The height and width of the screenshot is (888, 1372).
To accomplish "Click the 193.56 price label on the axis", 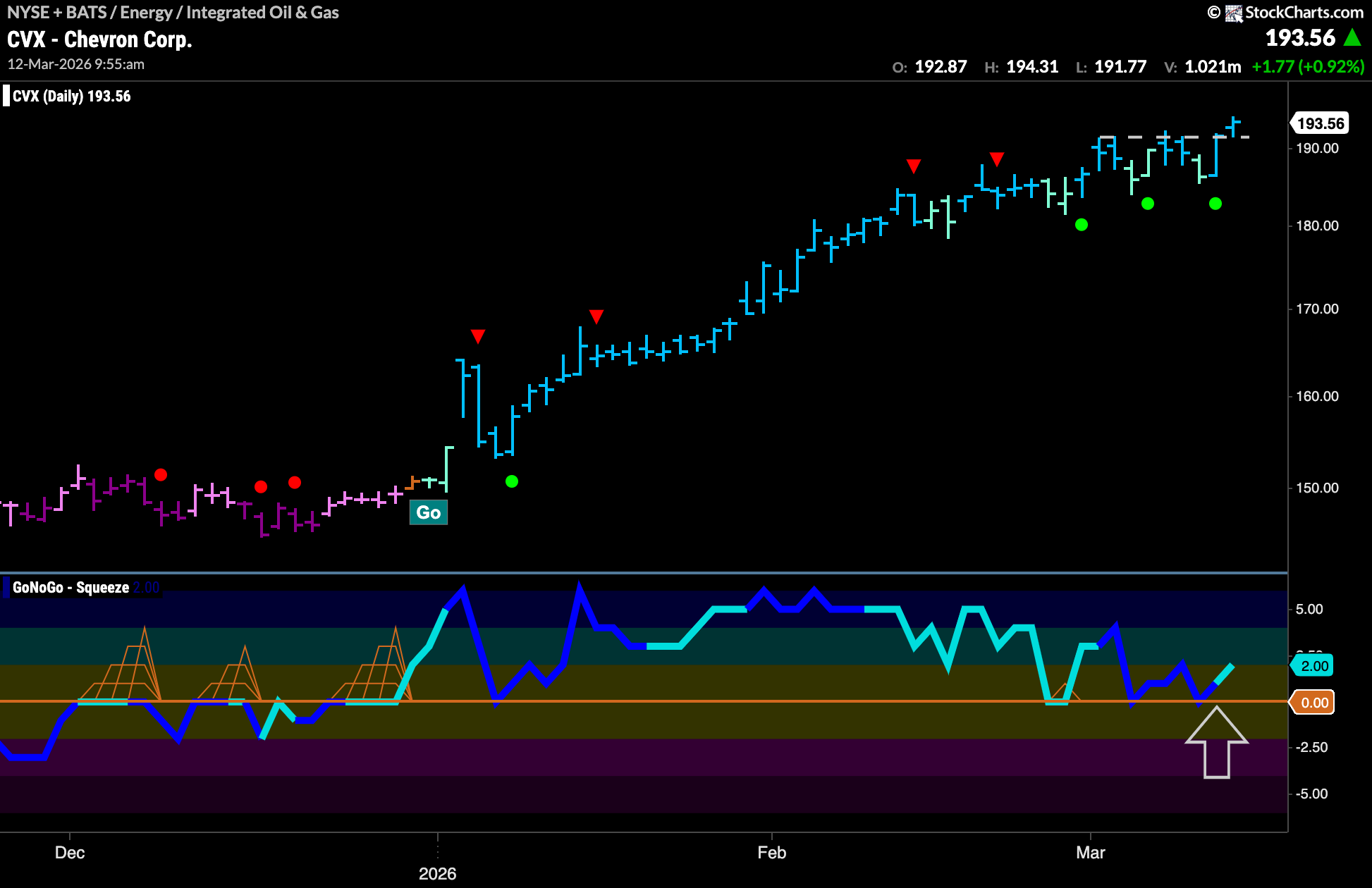I will [x=1320, y=123].
